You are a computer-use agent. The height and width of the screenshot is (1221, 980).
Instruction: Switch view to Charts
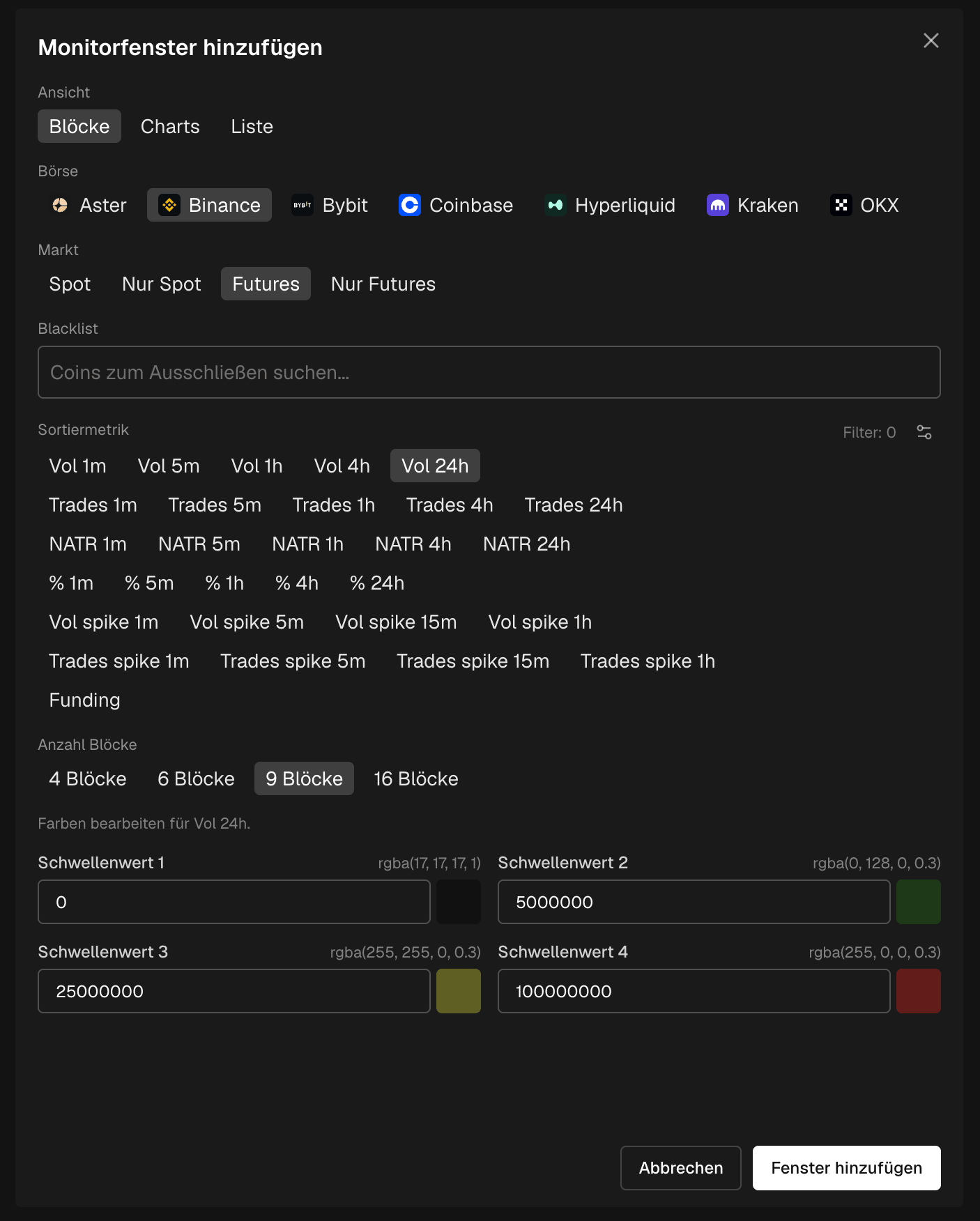[170, 126]
